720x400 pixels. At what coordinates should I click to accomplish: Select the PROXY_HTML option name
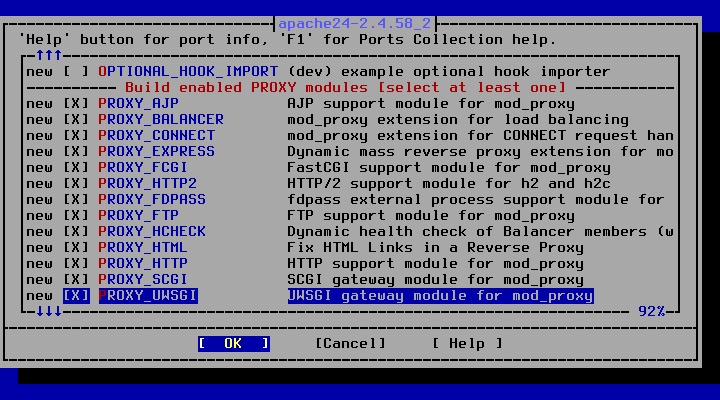coord(143,248)
